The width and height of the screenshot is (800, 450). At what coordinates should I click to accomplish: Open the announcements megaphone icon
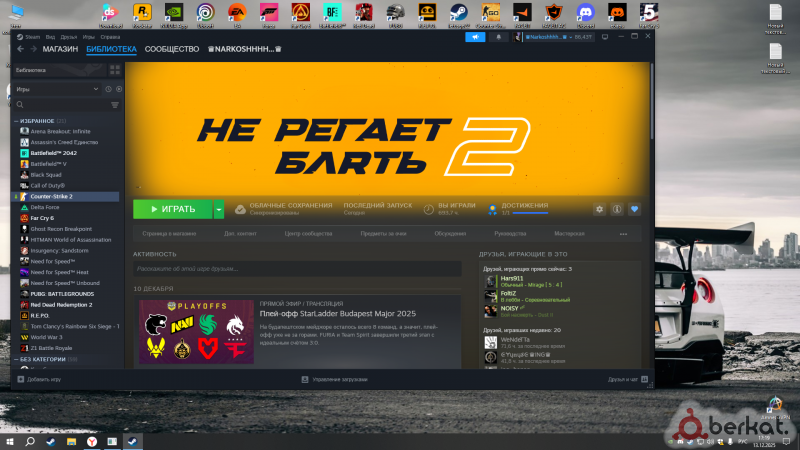pos(476,36)
